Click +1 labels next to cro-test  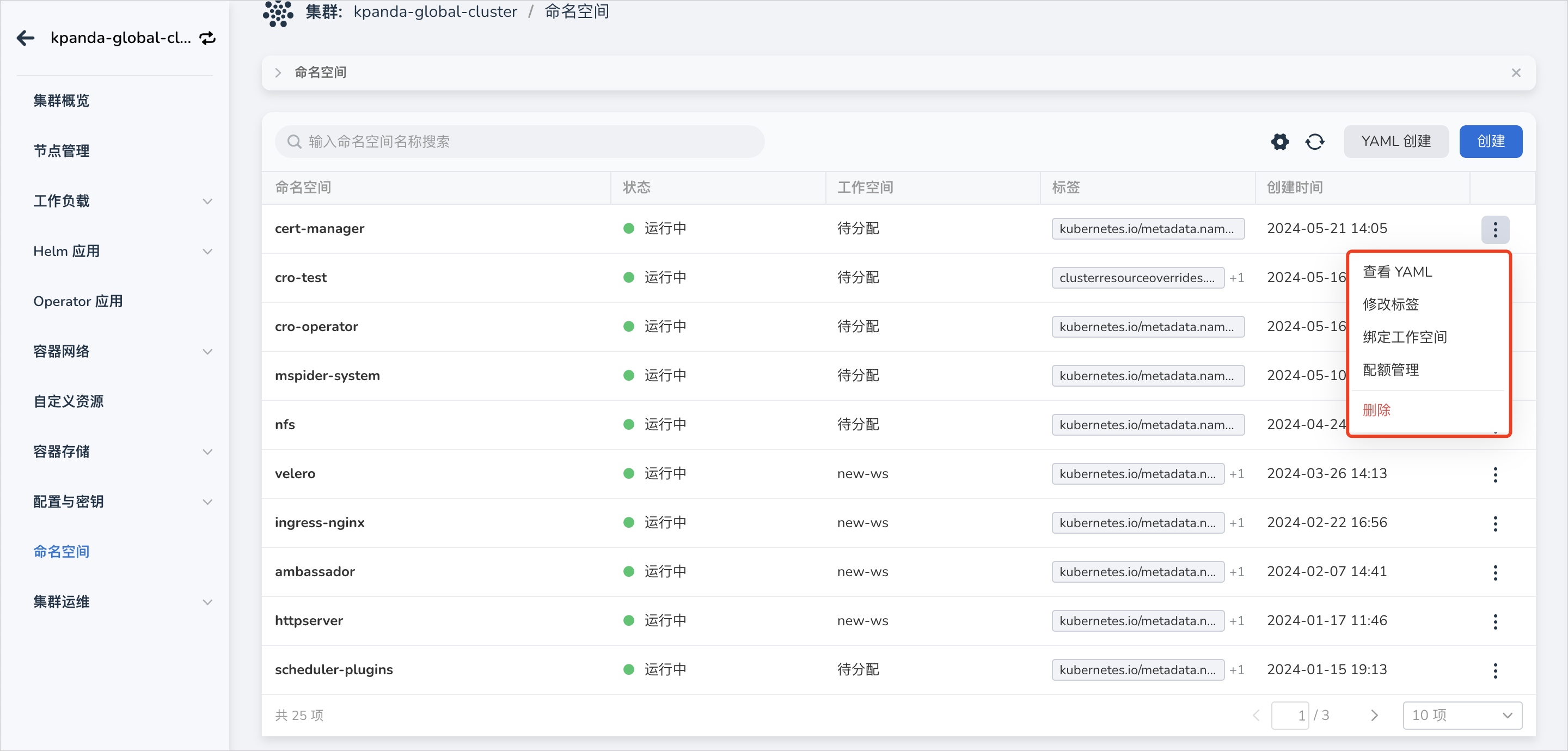coord(1236,278)
